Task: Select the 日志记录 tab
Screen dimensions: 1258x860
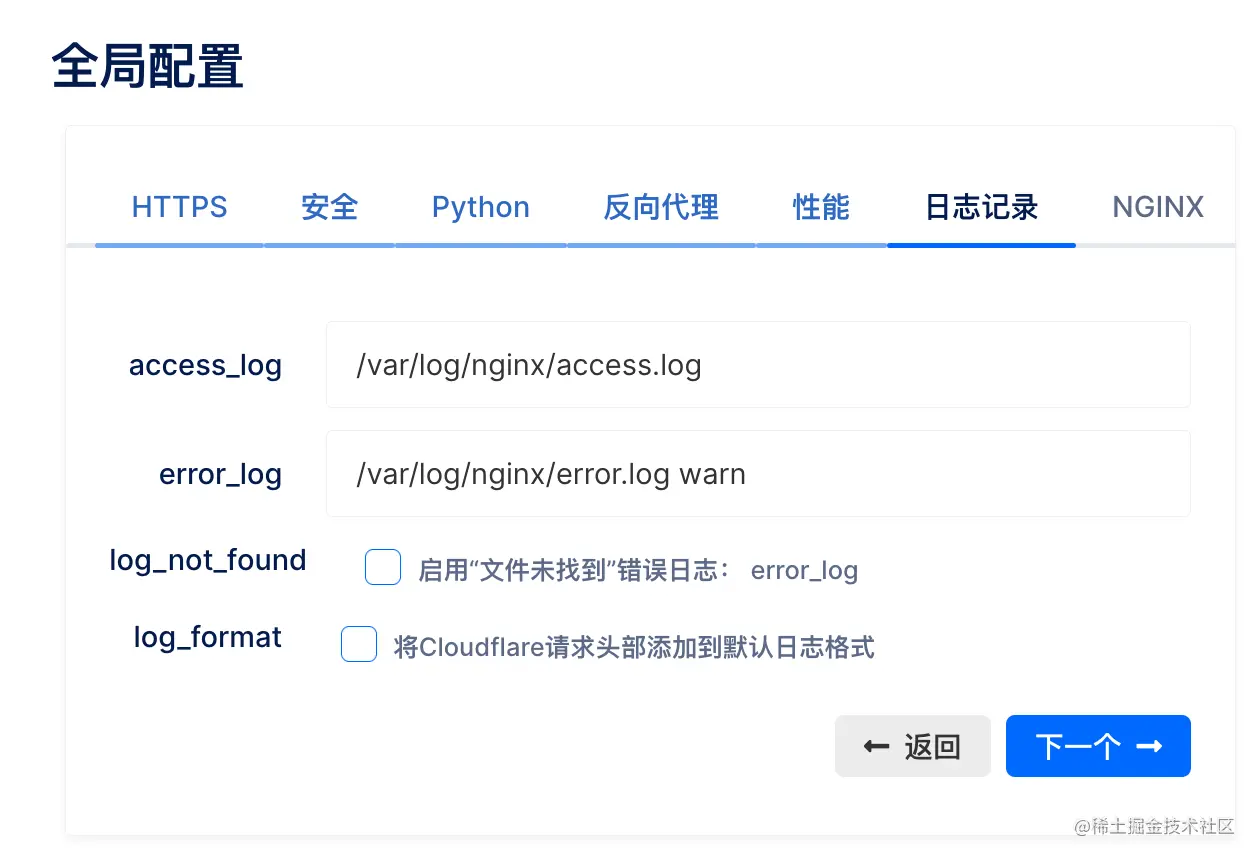Action: point(981,207)
